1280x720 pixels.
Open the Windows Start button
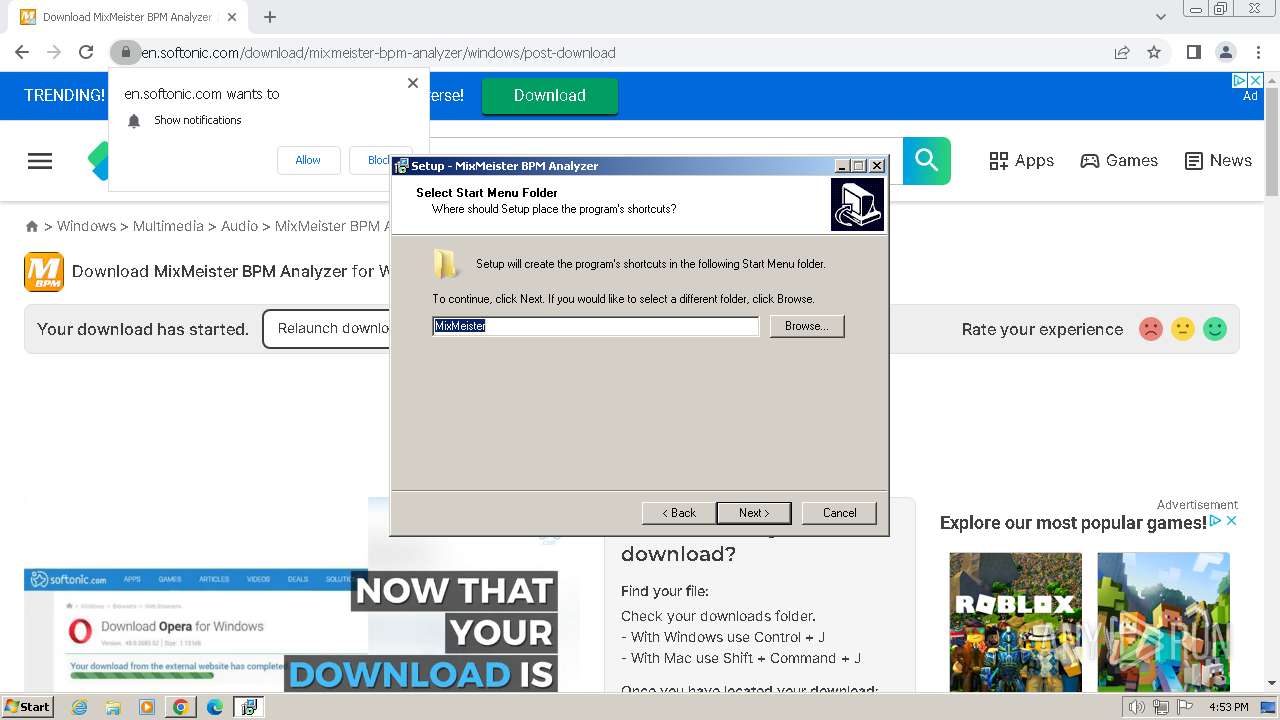tap(28, 706)
